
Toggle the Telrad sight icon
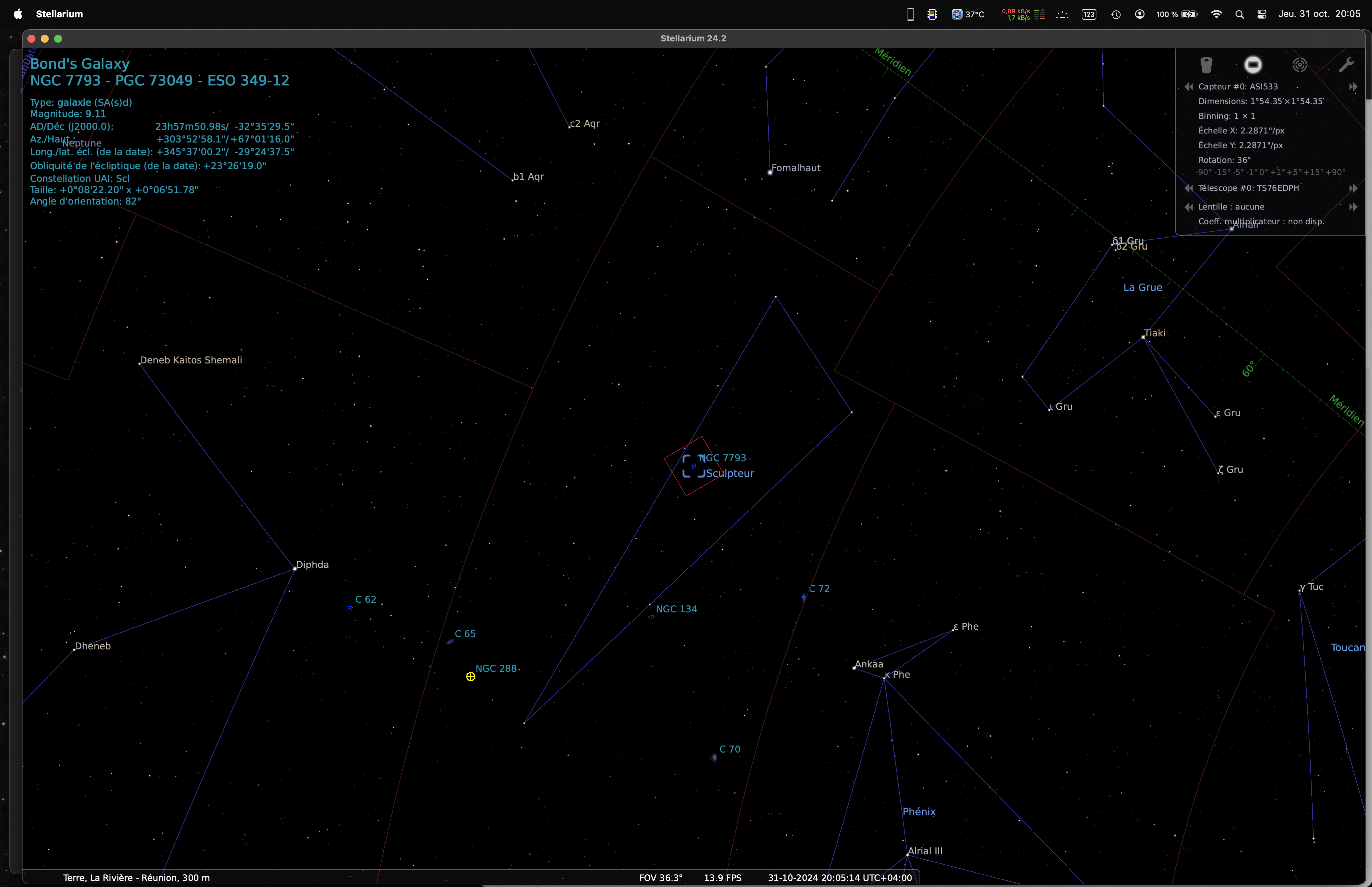(1300, 64)
